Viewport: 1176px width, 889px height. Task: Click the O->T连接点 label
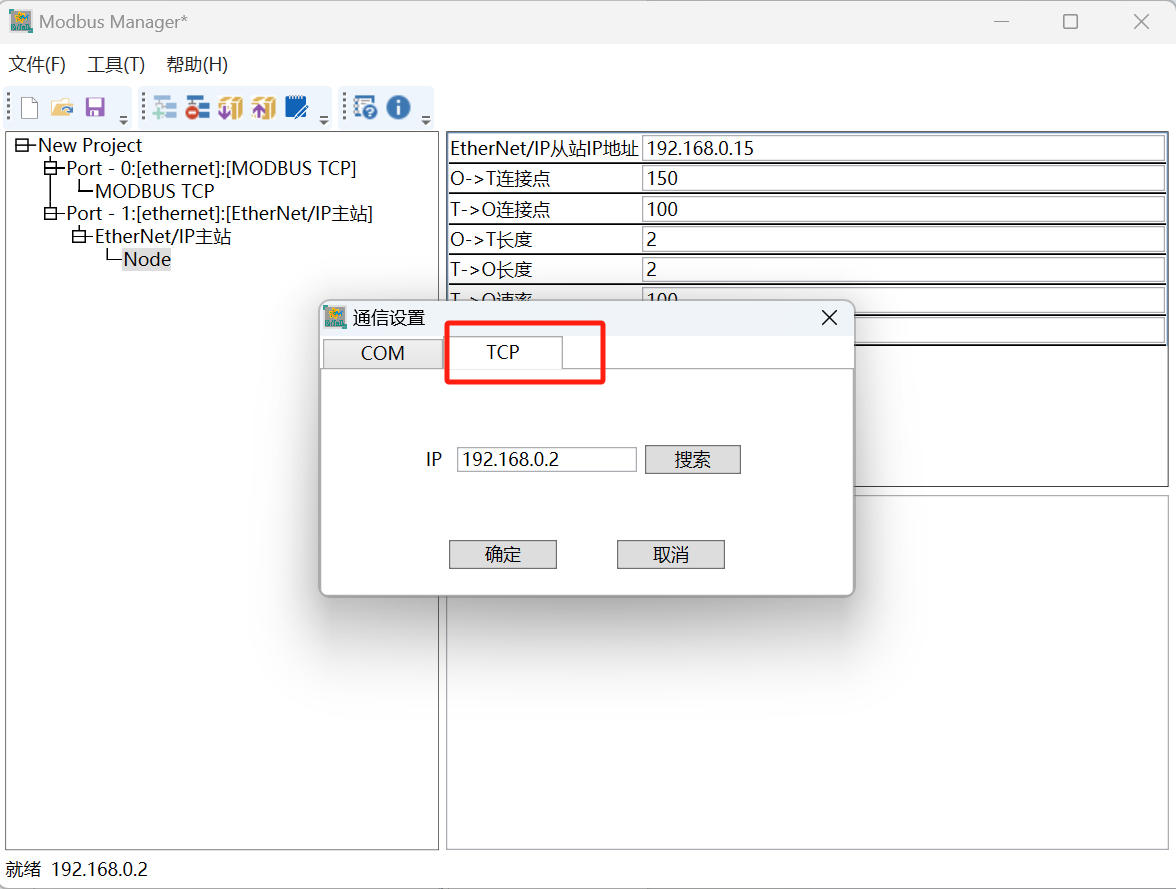coord(500,179)
